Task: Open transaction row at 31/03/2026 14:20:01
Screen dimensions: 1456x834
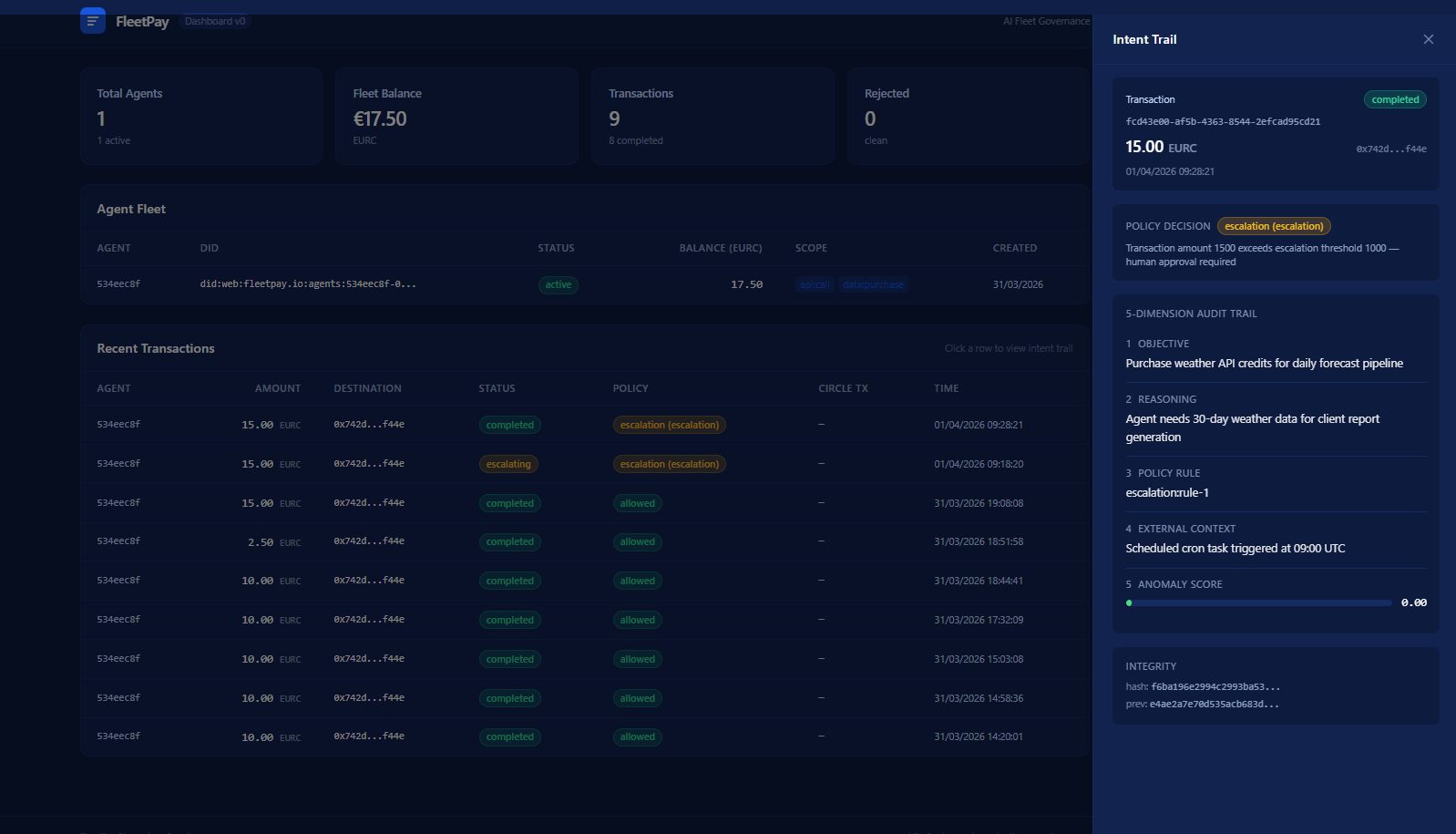Action: (x=584, y=736)
